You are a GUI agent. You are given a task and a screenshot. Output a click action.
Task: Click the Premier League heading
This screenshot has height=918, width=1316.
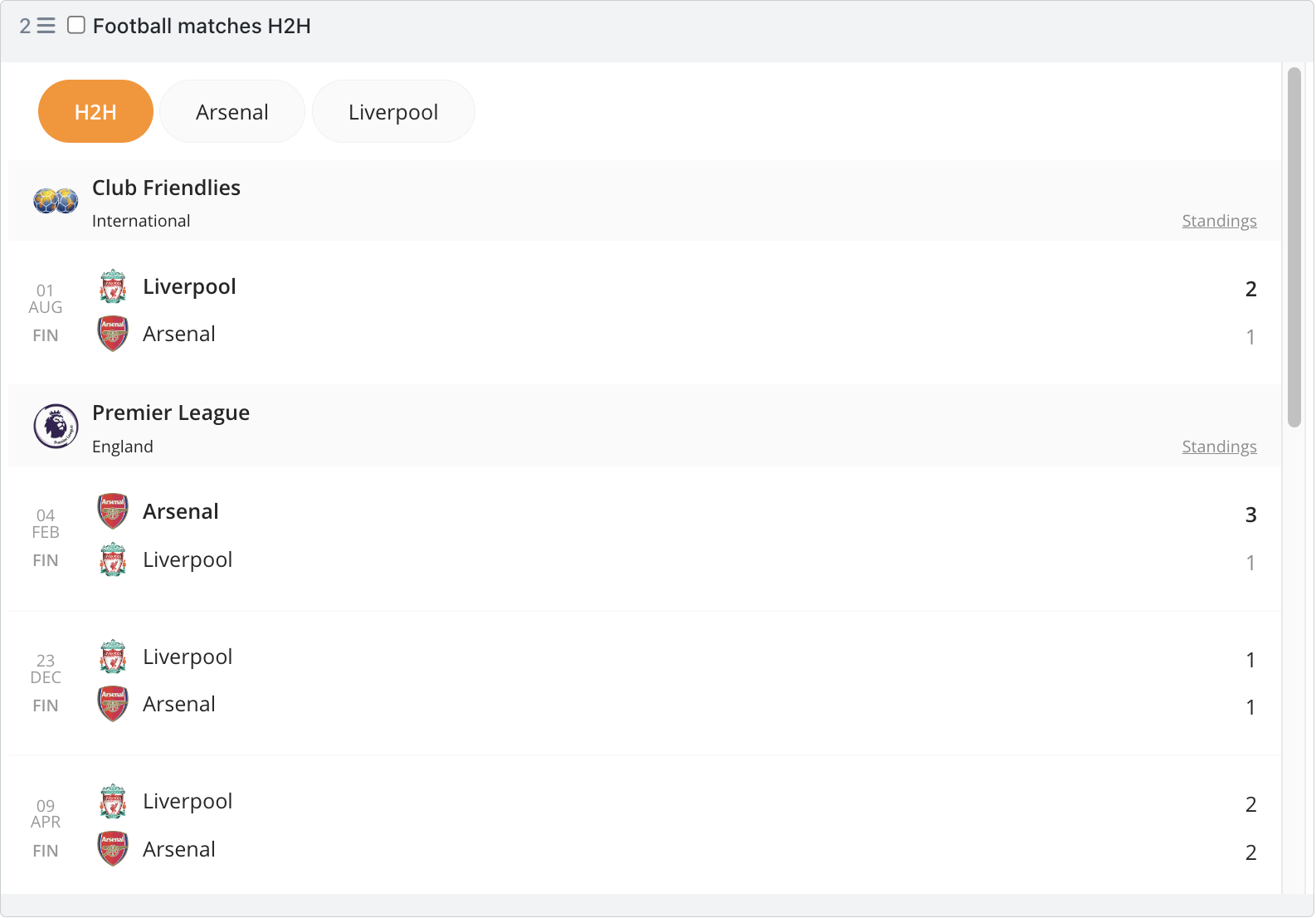coord(171,413)
